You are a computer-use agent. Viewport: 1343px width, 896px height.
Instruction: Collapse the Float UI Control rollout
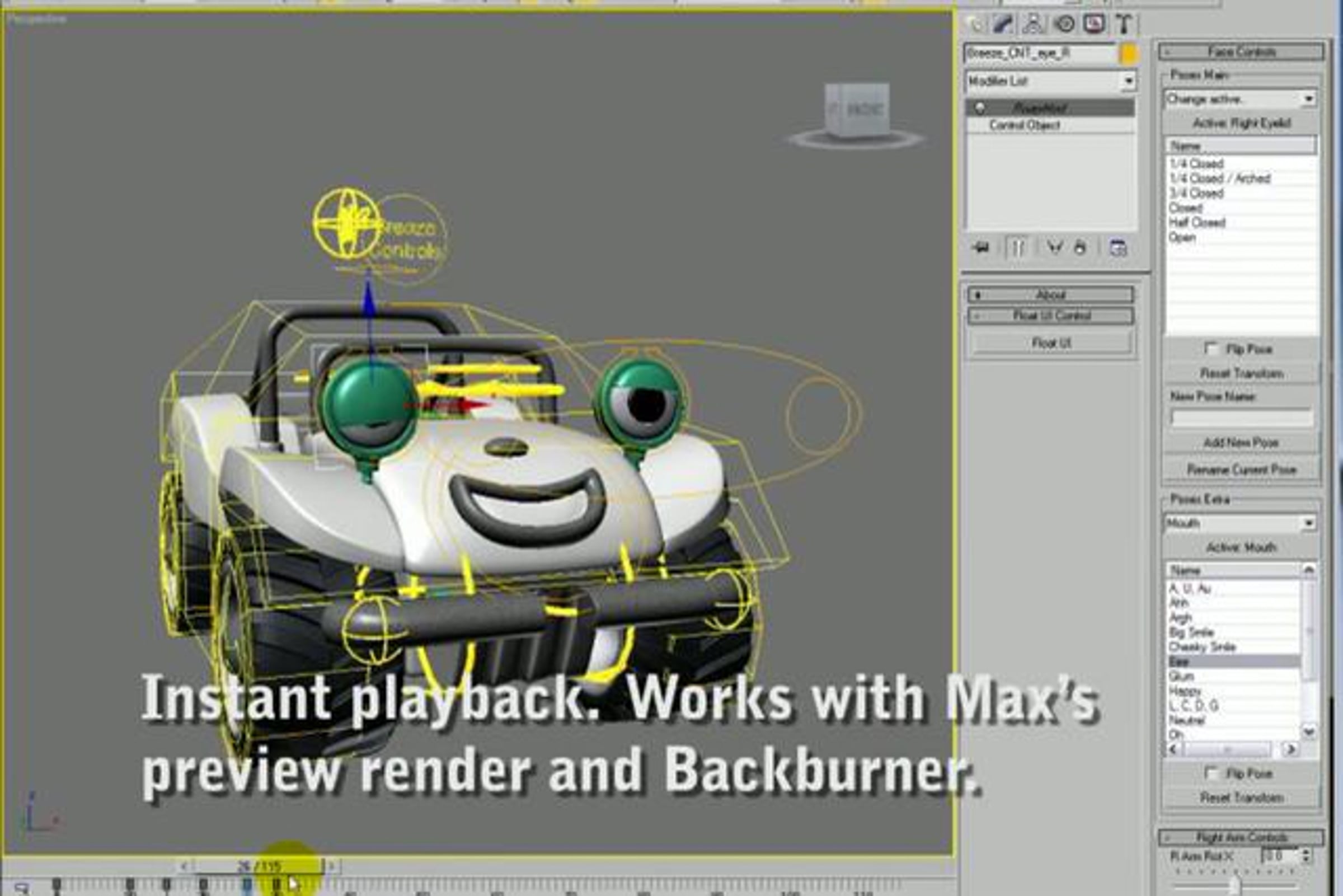[1050, 316]
